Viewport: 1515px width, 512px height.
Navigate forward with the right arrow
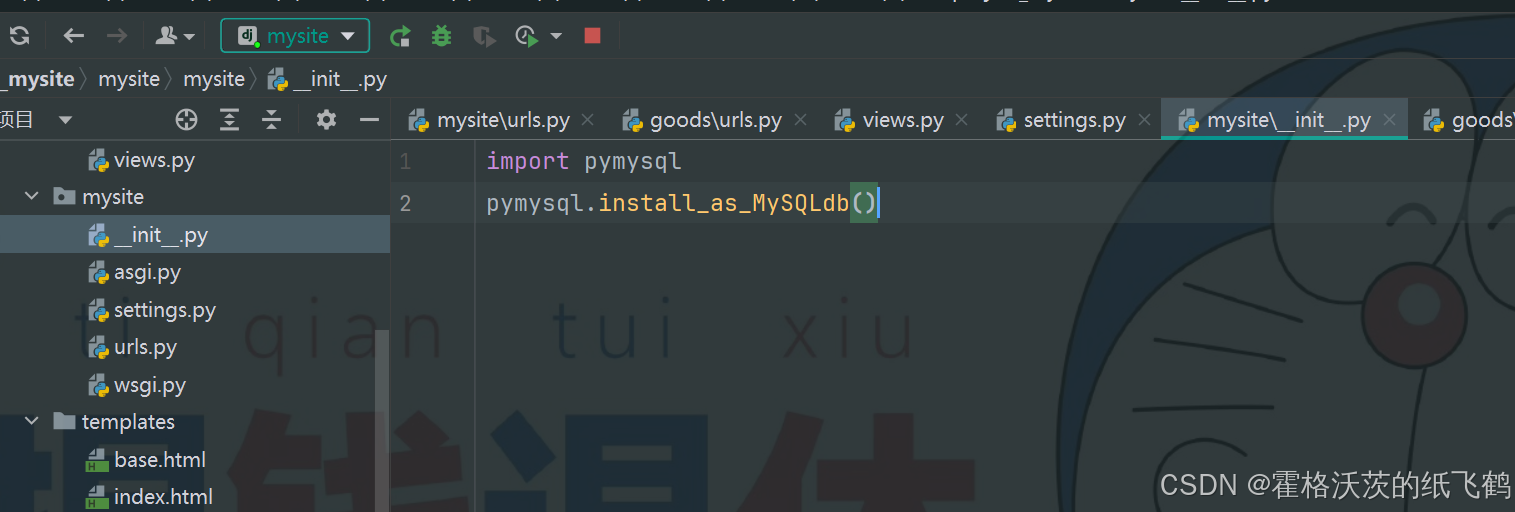[117, 36]
